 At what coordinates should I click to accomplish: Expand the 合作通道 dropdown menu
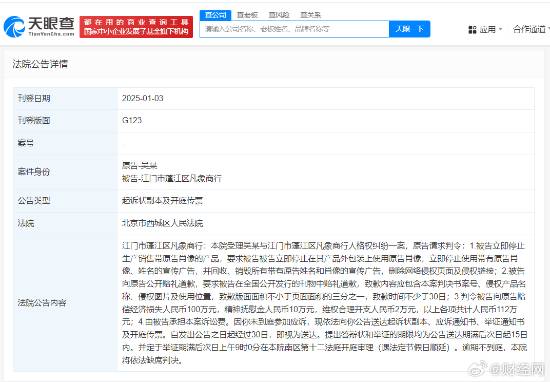point(531,29)
